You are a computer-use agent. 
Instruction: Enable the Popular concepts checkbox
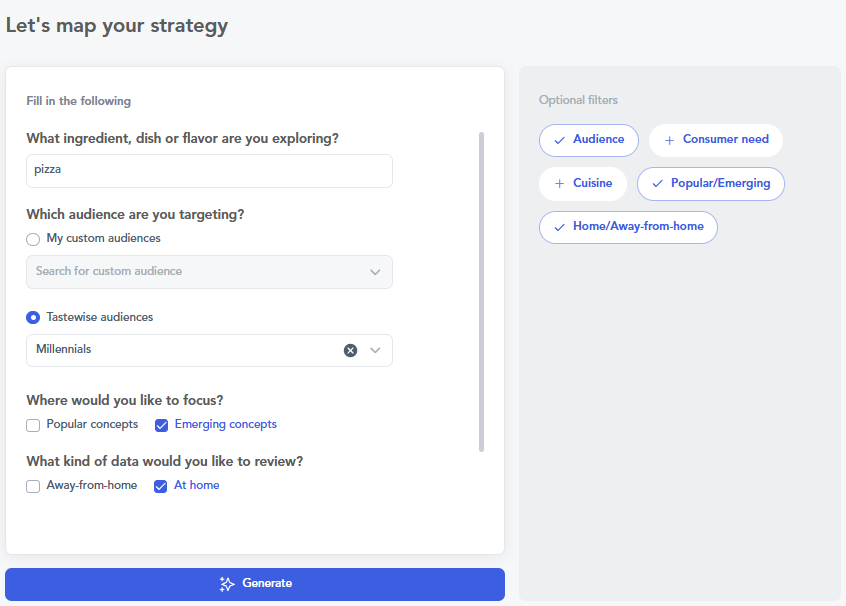(33, 425)
